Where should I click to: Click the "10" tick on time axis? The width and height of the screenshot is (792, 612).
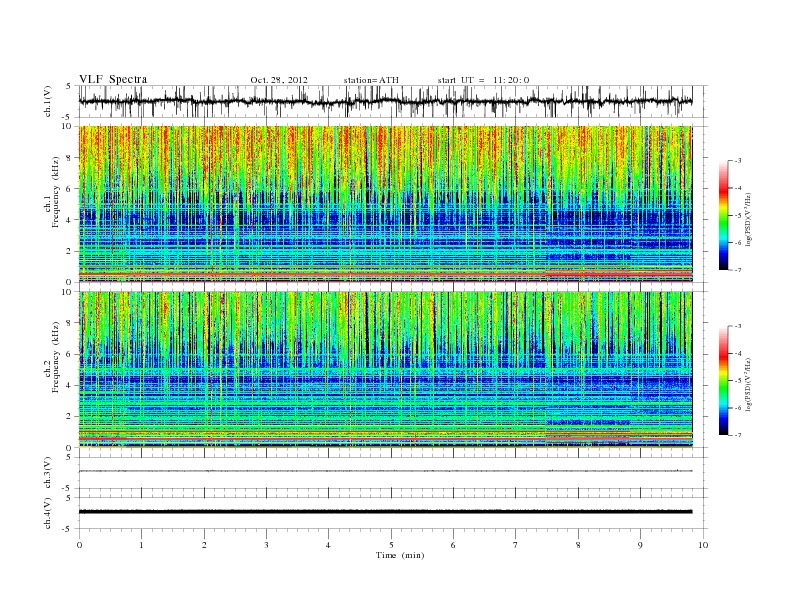tap(703, 545)
